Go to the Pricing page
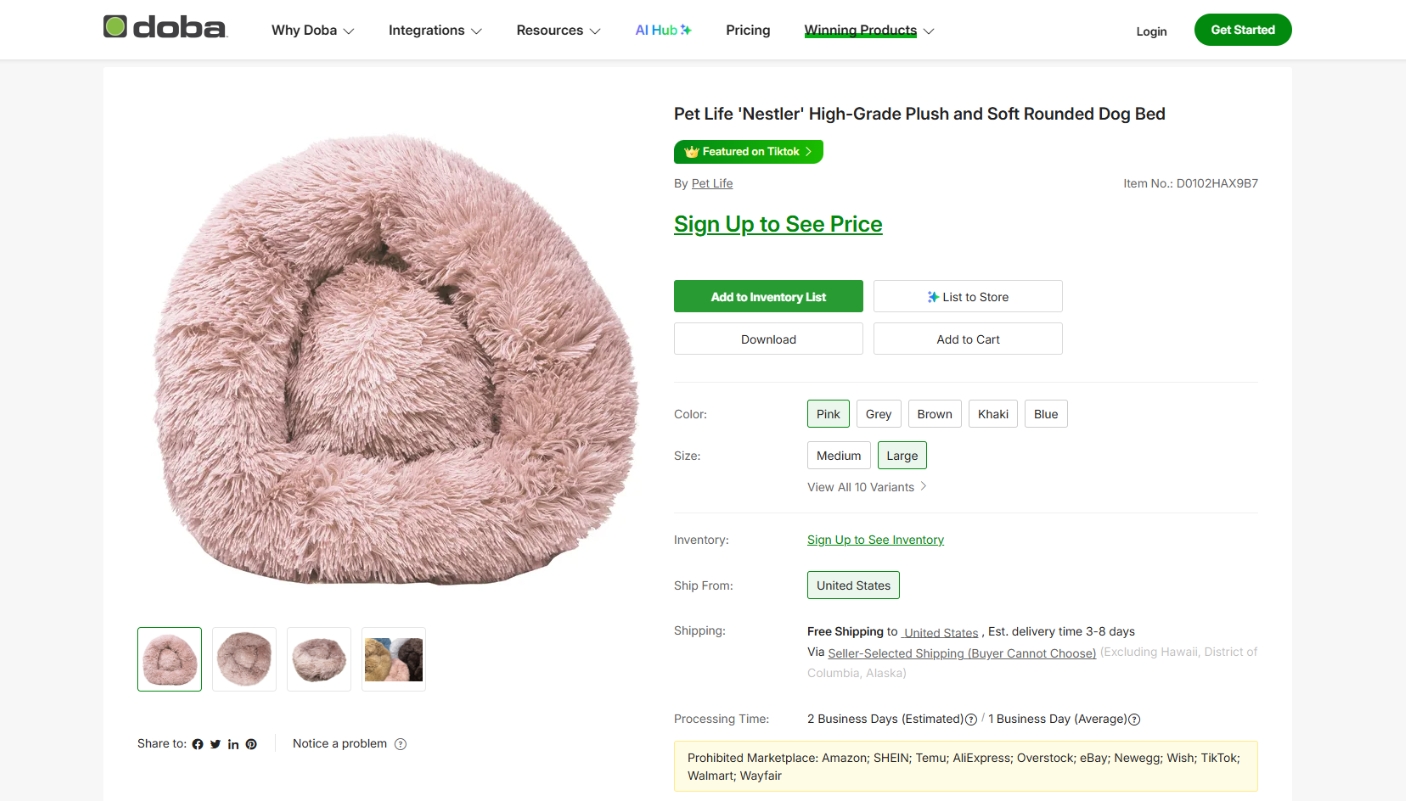The width and height of the screenshot is (1406, 801). (747, 30)
